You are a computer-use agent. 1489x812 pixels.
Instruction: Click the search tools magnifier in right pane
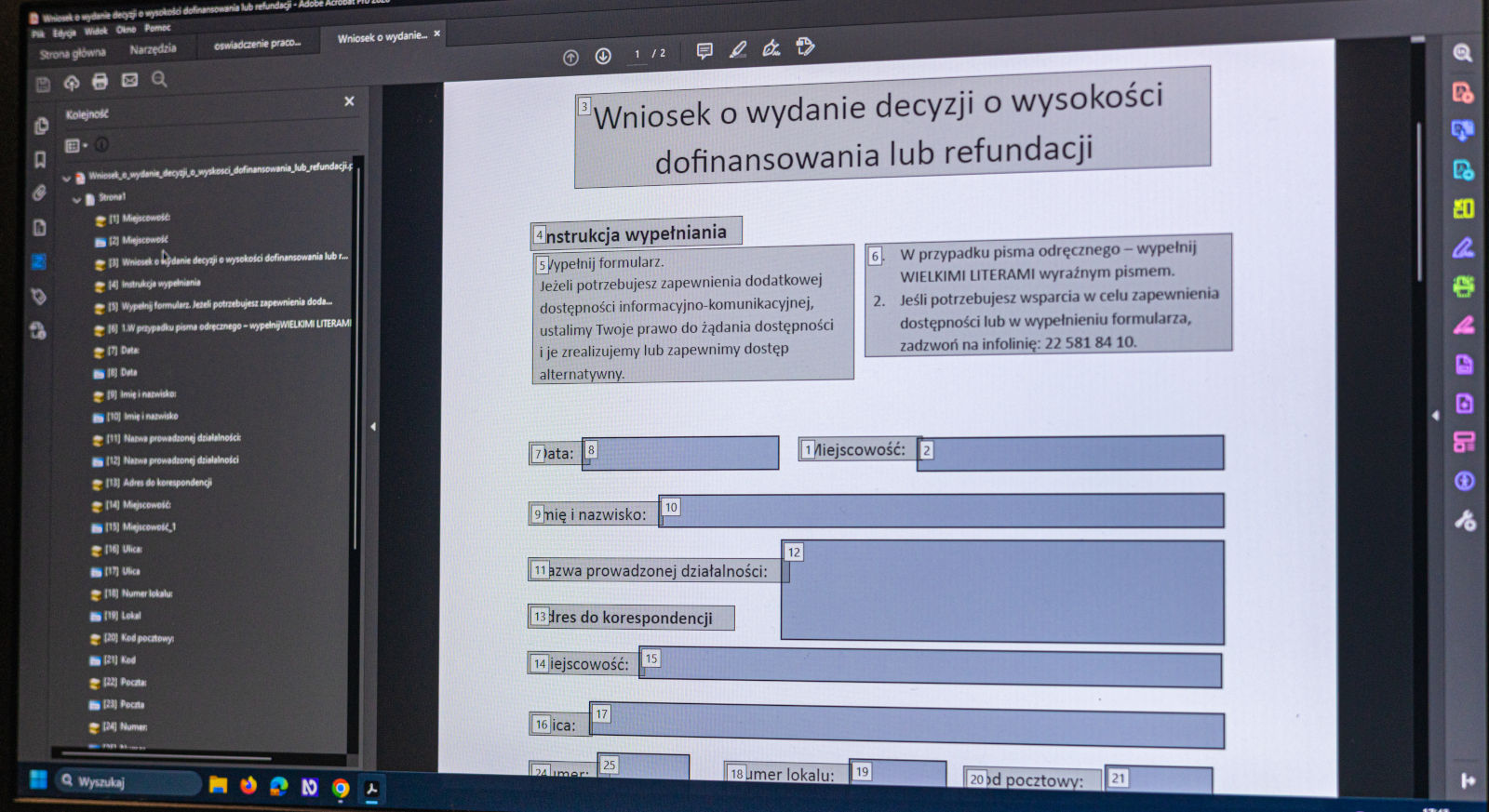1462,53
